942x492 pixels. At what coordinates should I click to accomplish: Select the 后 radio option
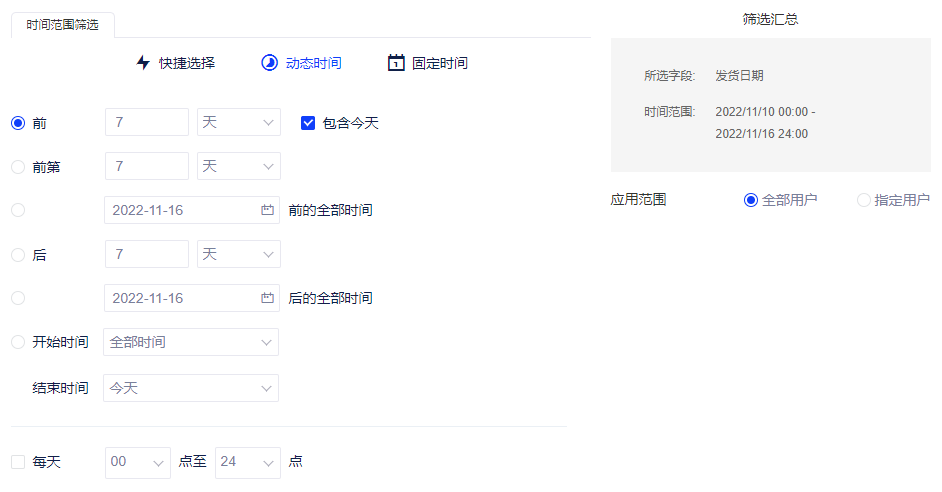click(18, 255)
